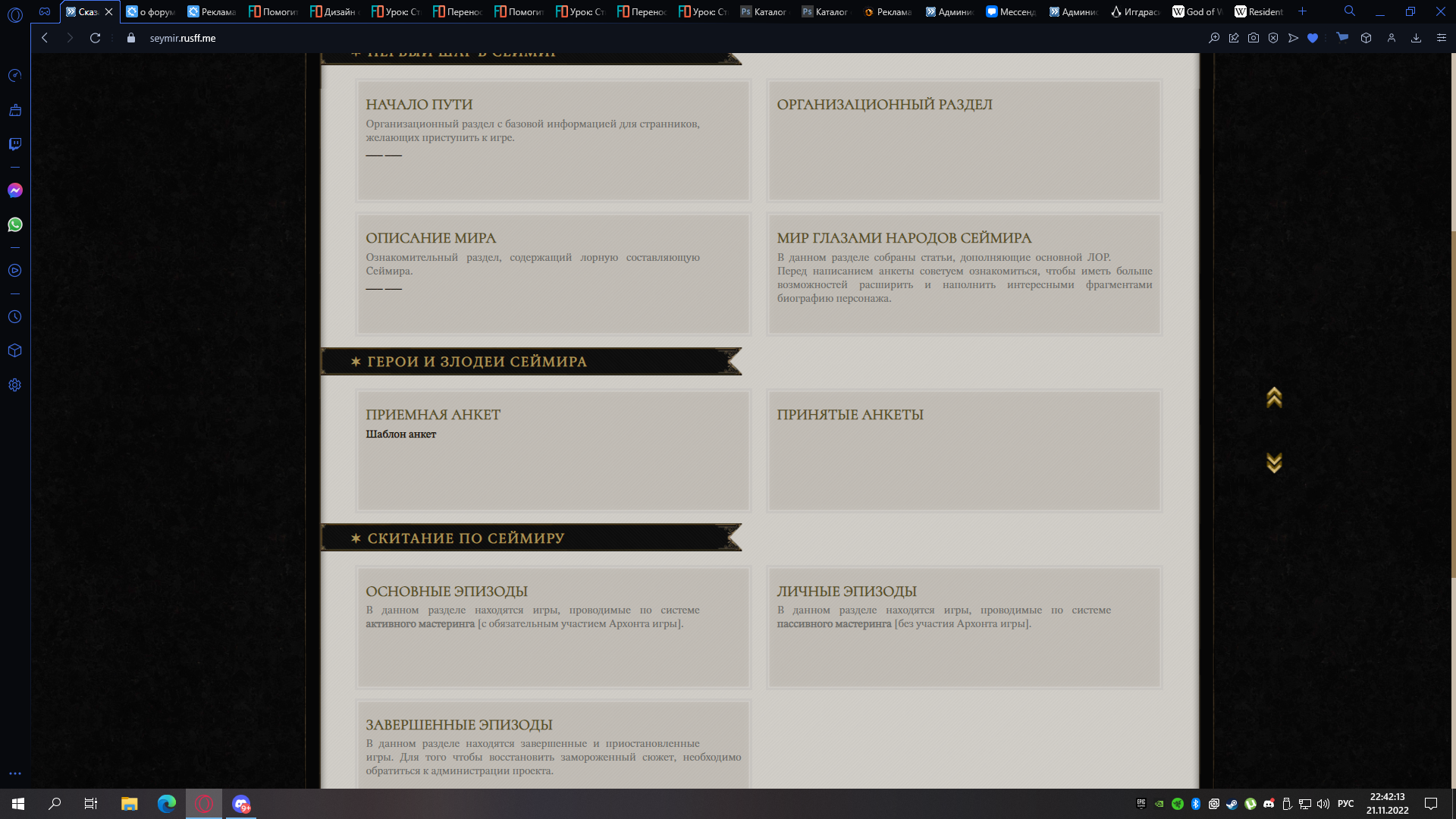Open sidebar player icon
The height and width of the screenshot is (819, 1456).
click(x=15, y=271)
